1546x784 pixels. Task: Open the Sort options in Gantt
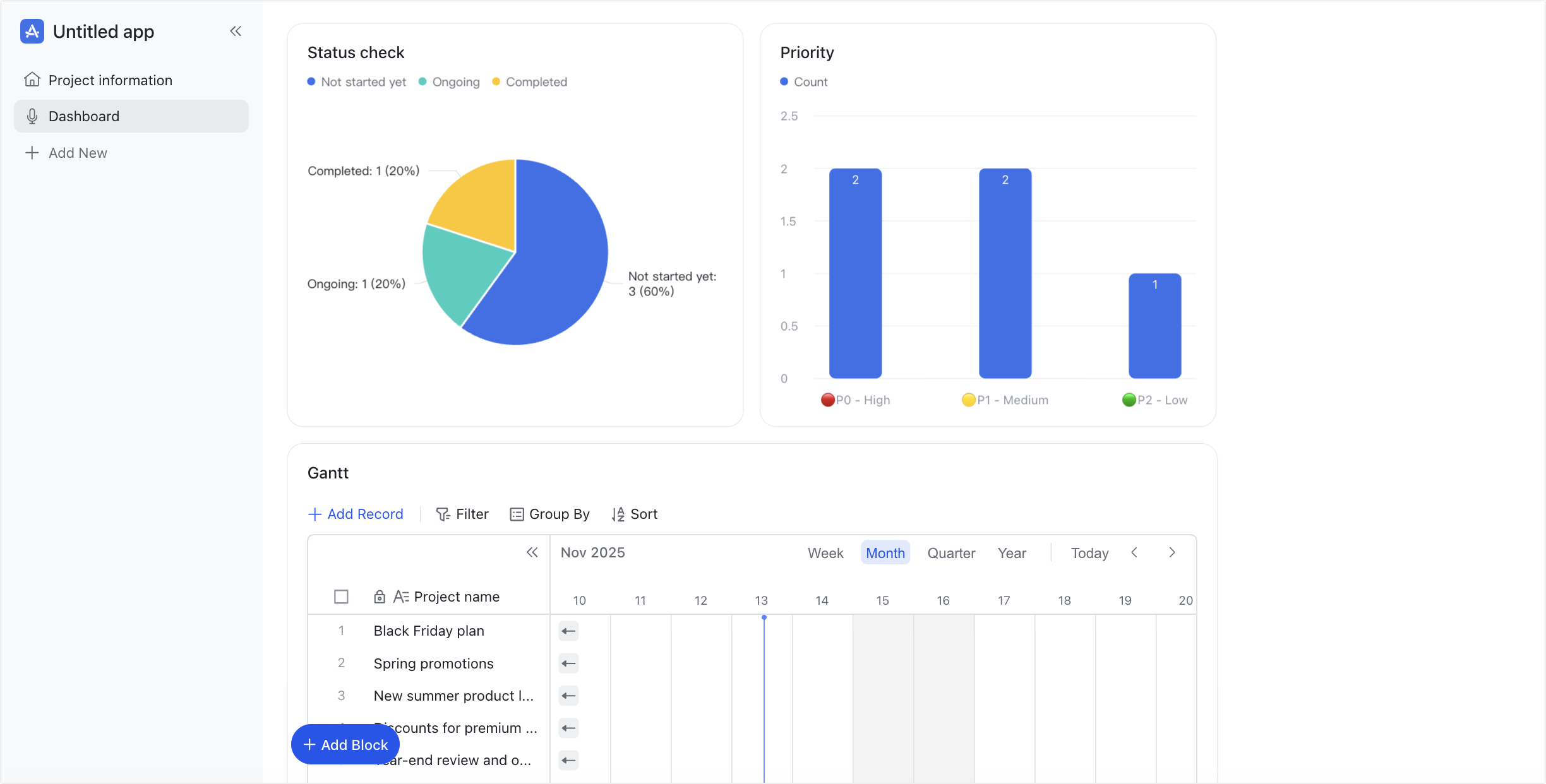point(634,514)
